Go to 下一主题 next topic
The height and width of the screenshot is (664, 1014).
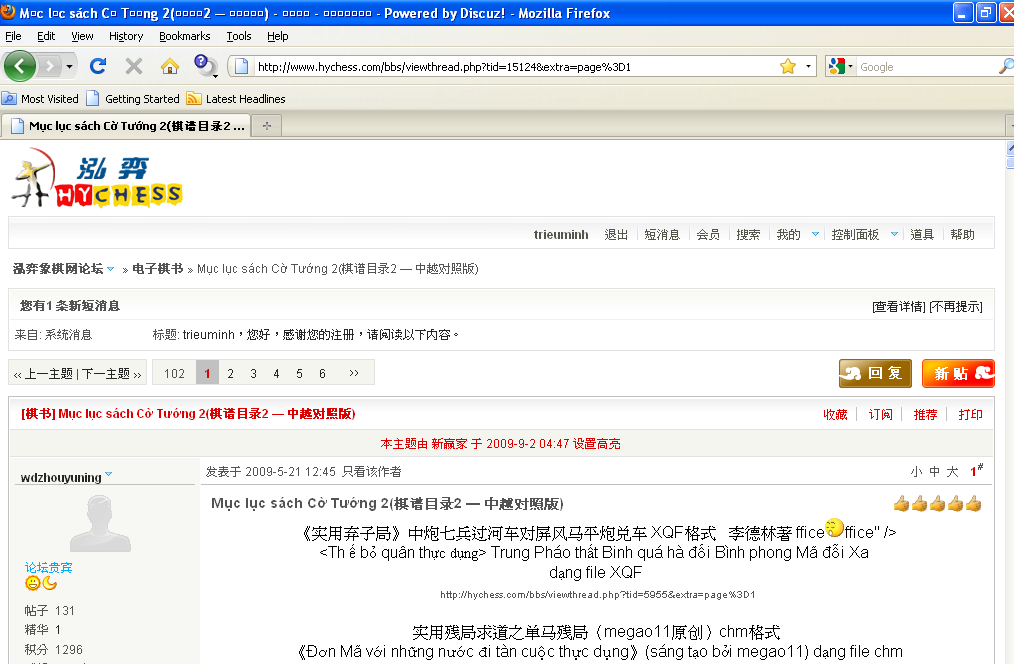106,374
